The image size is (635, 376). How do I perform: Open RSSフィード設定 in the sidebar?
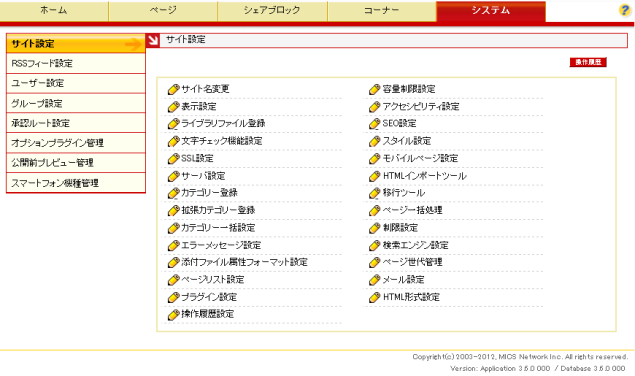coord(76,64)
